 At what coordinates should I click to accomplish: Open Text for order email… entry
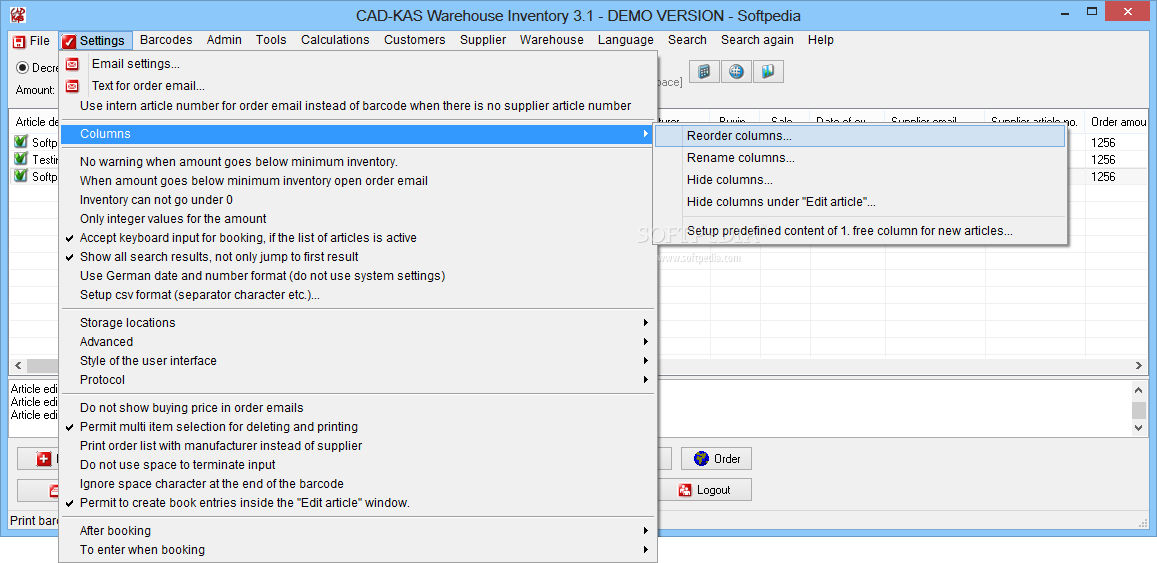[x=357, y=86]
